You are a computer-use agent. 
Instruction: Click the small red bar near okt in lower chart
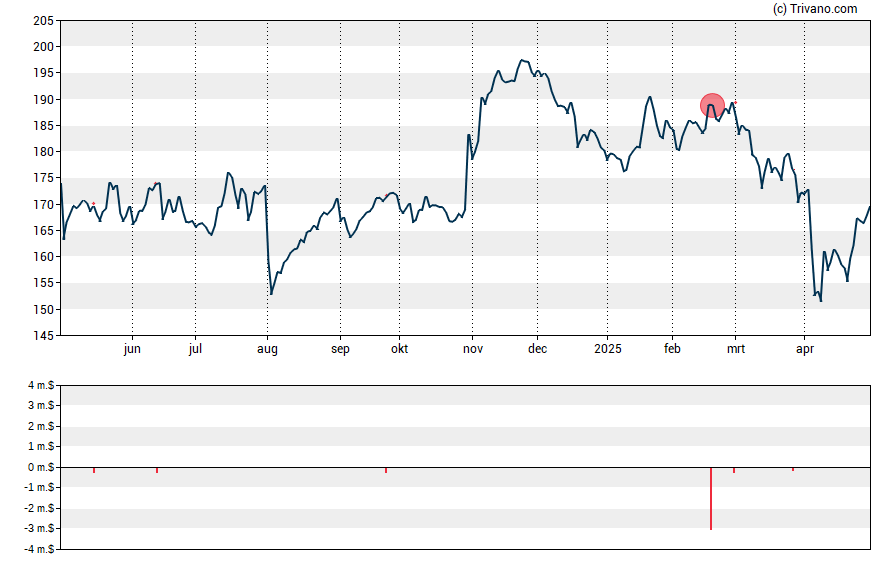click(386, 470)
